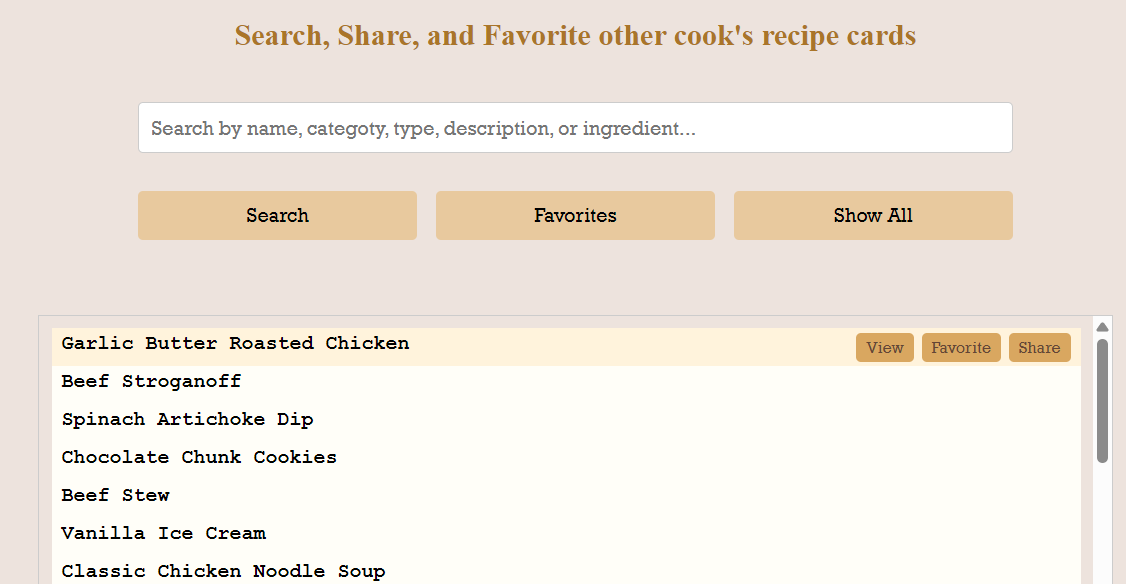Click the Search button

tap(277, 215)
